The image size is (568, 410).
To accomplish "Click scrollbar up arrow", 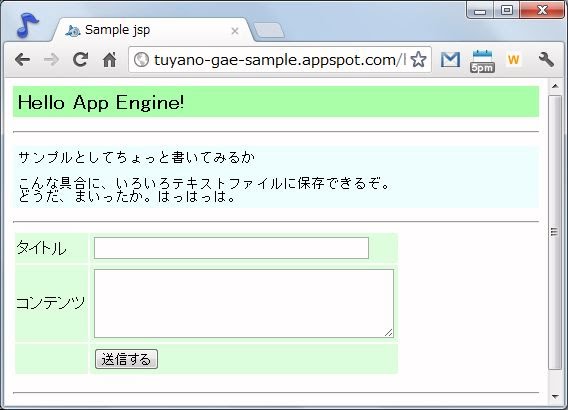I will tap(555, 86).
